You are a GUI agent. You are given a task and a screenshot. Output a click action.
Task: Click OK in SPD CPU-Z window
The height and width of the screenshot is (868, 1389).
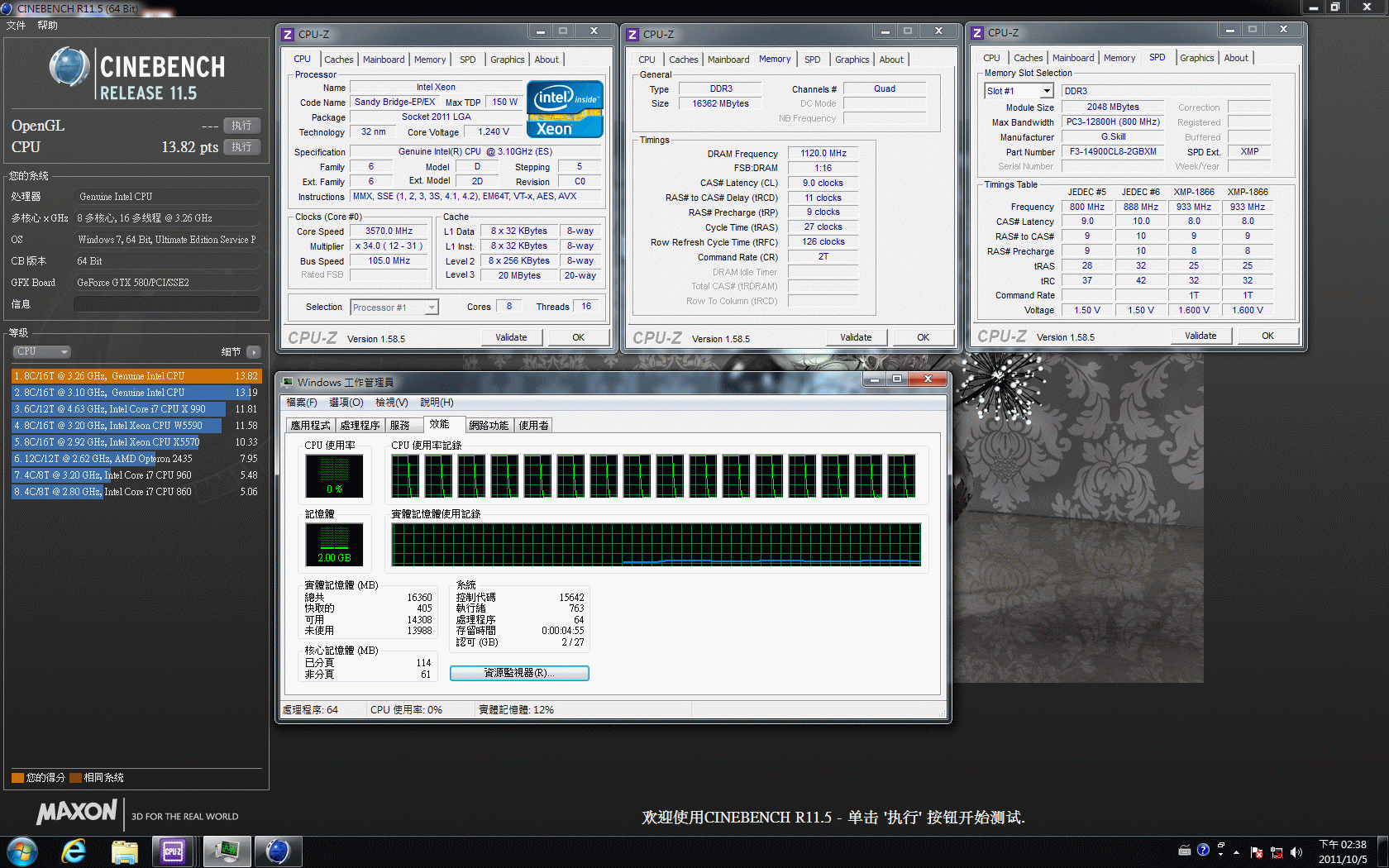point(1267,336)
